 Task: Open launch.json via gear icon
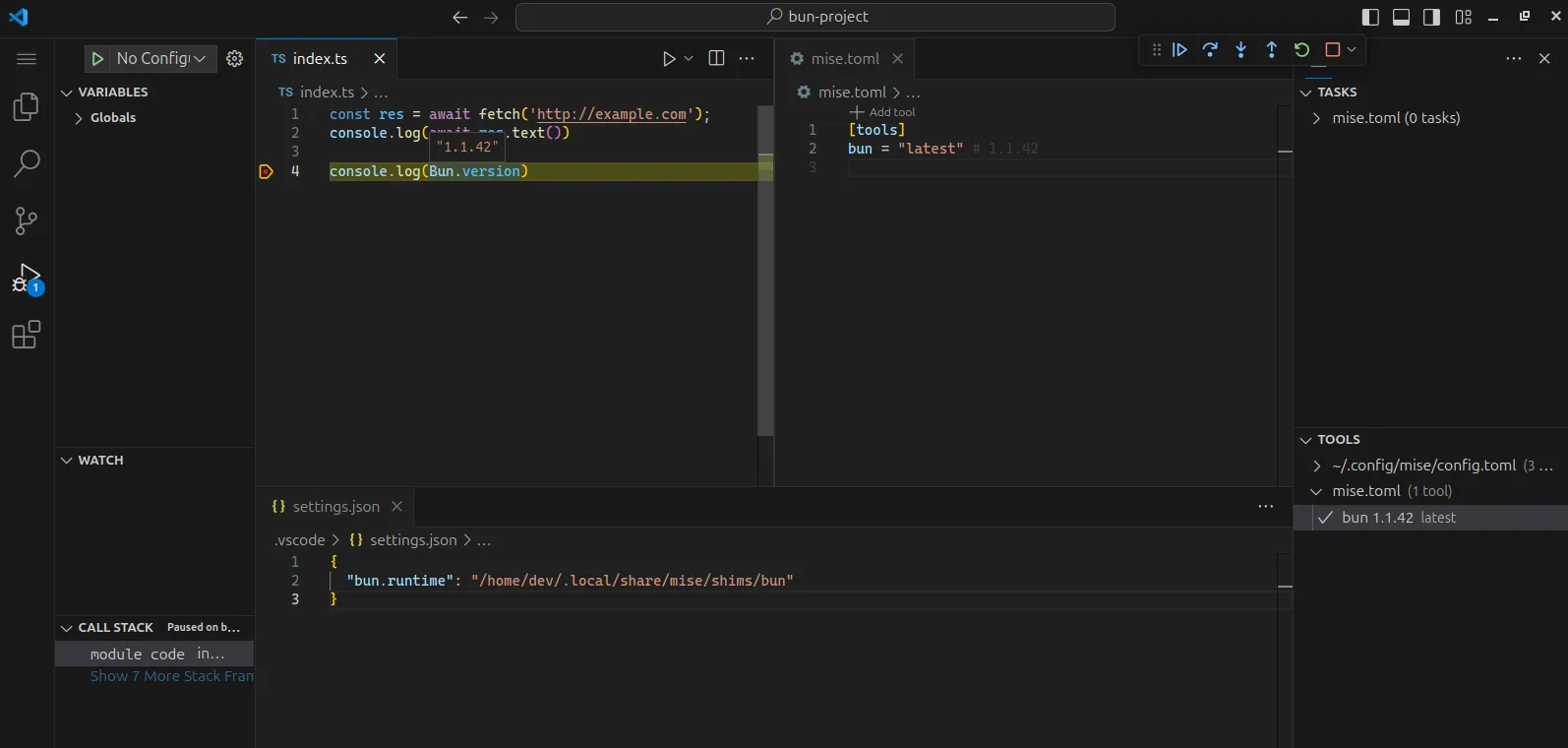(234, 59)
